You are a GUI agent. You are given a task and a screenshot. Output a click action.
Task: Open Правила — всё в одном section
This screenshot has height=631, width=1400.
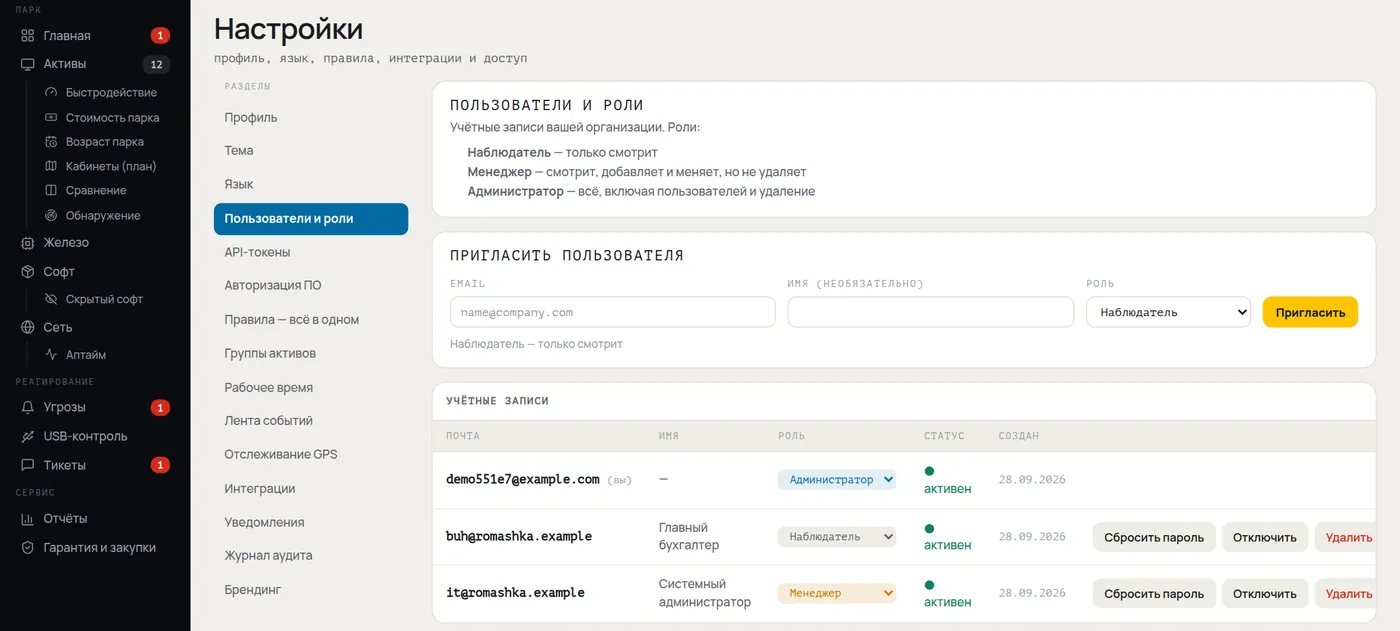click(311, 320)
